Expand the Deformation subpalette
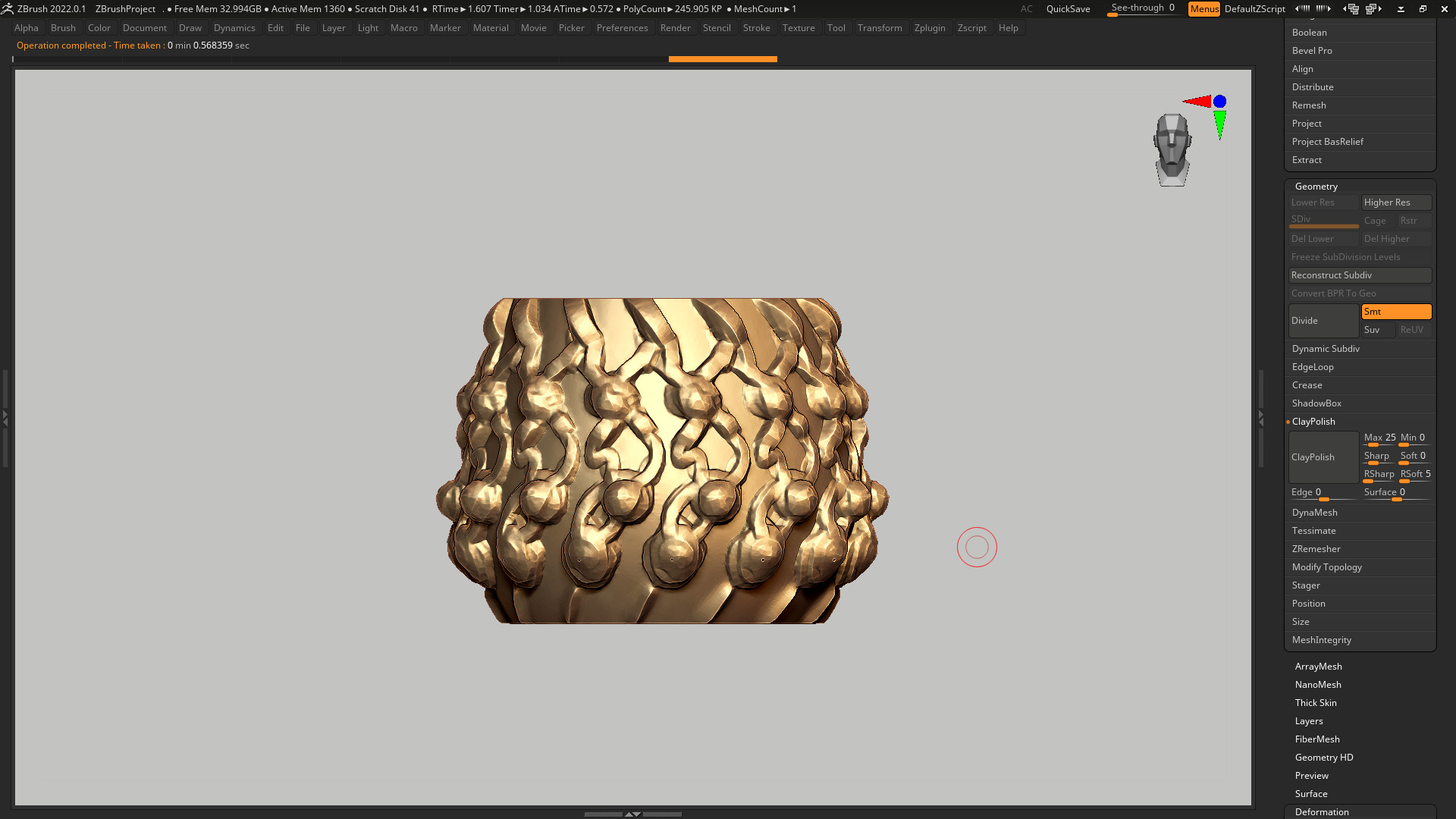The image size is (1456, 819). click(1322, 812)
